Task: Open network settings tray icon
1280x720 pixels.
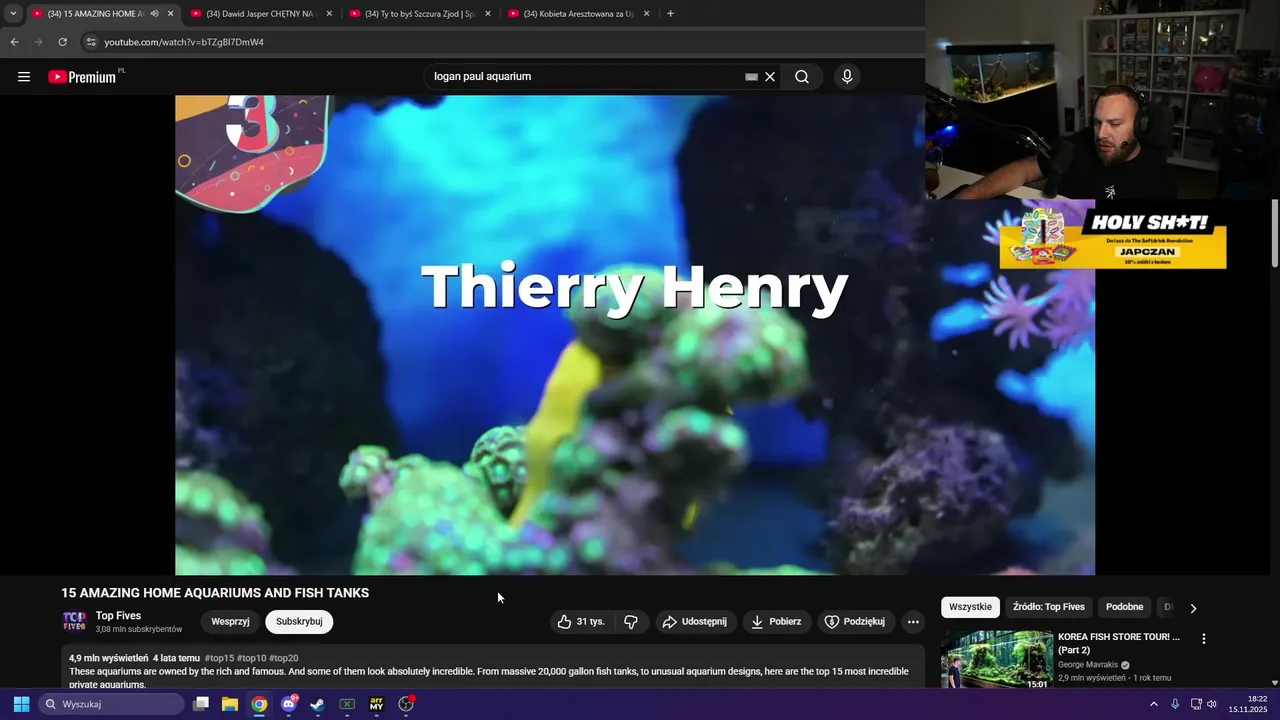Action: [x=1196, y=704]
